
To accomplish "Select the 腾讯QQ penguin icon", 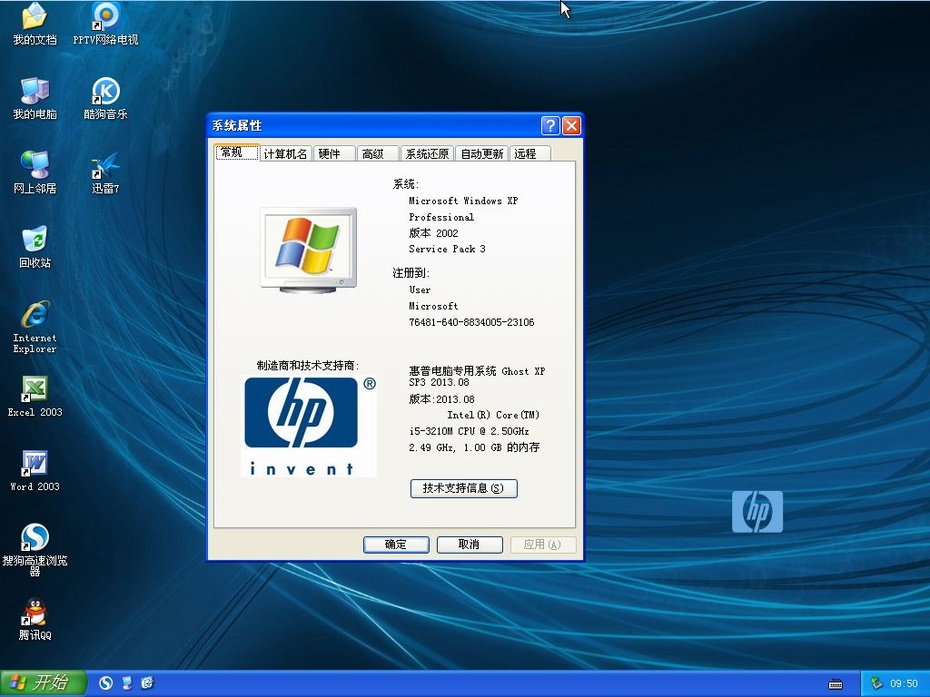I will tap(34, 619).
